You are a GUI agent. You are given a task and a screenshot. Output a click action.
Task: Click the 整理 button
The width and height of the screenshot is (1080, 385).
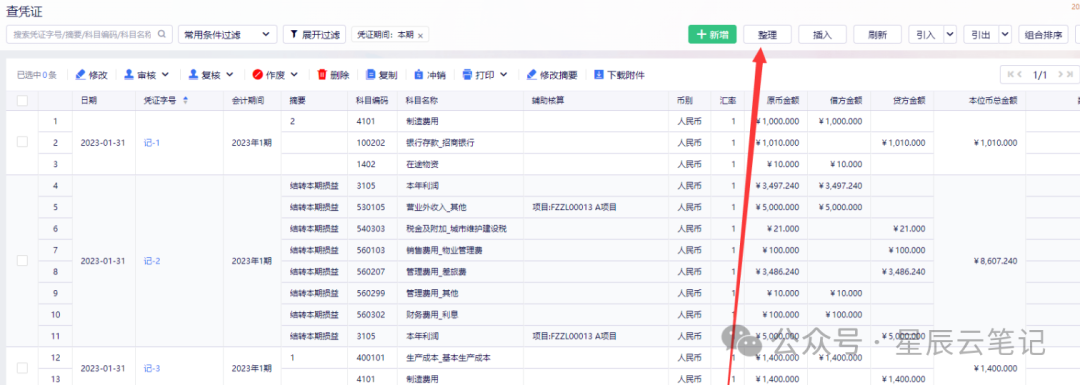click(767, 34)
